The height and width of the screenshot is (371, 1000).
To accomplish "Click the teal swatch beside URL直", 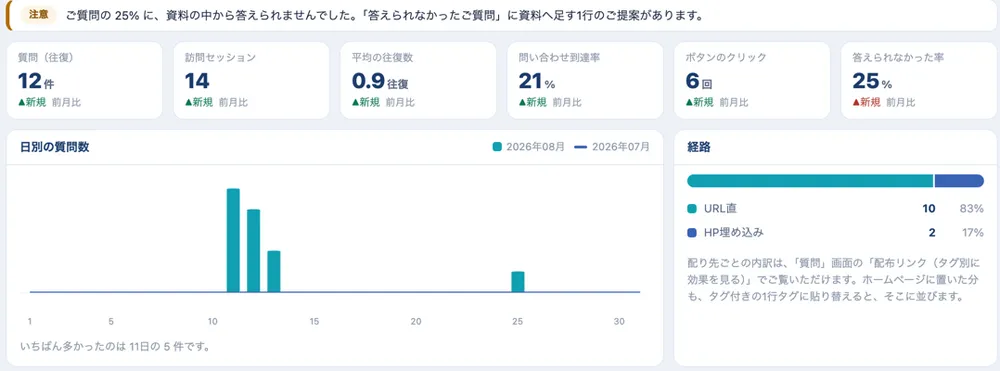I will point(692,208).
